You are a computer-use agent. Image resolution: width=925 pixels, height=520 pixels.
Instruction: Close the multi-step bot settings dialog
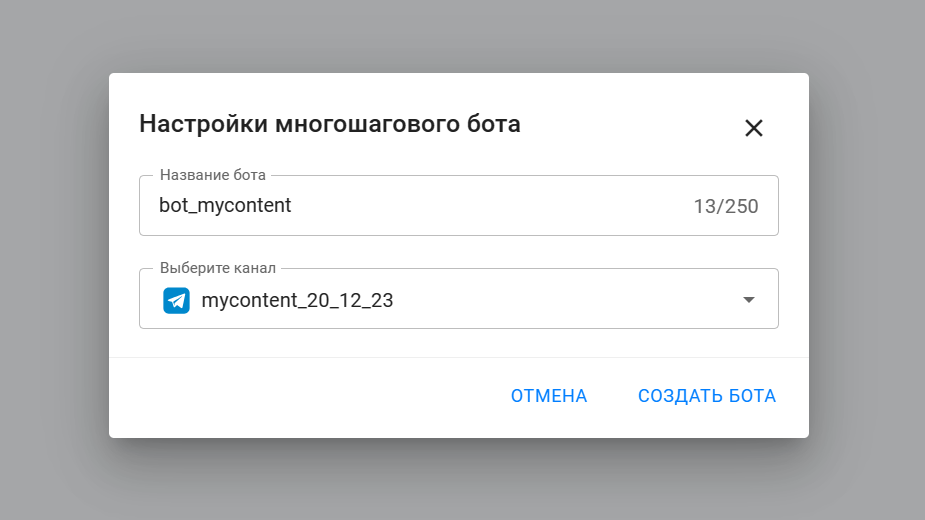754,128
